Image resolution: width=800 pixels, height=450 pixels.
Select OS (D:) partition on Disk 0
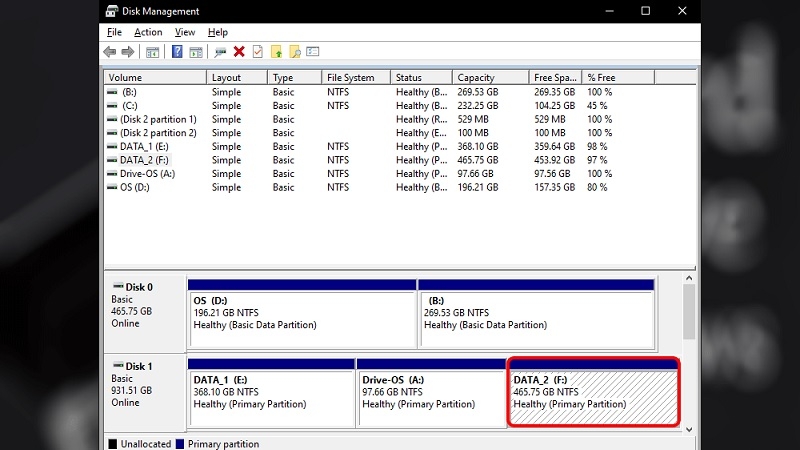point(302,314)
